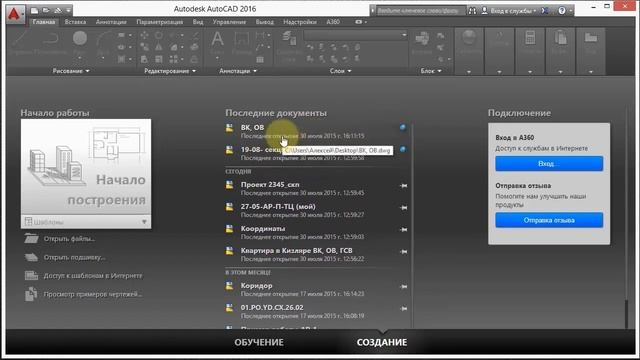Image resolution: width=640 pixels, height=360 pixels.
Task: Pin the Проект 2345_скл document
Action: pyautogui.click(x=404, y=186)
